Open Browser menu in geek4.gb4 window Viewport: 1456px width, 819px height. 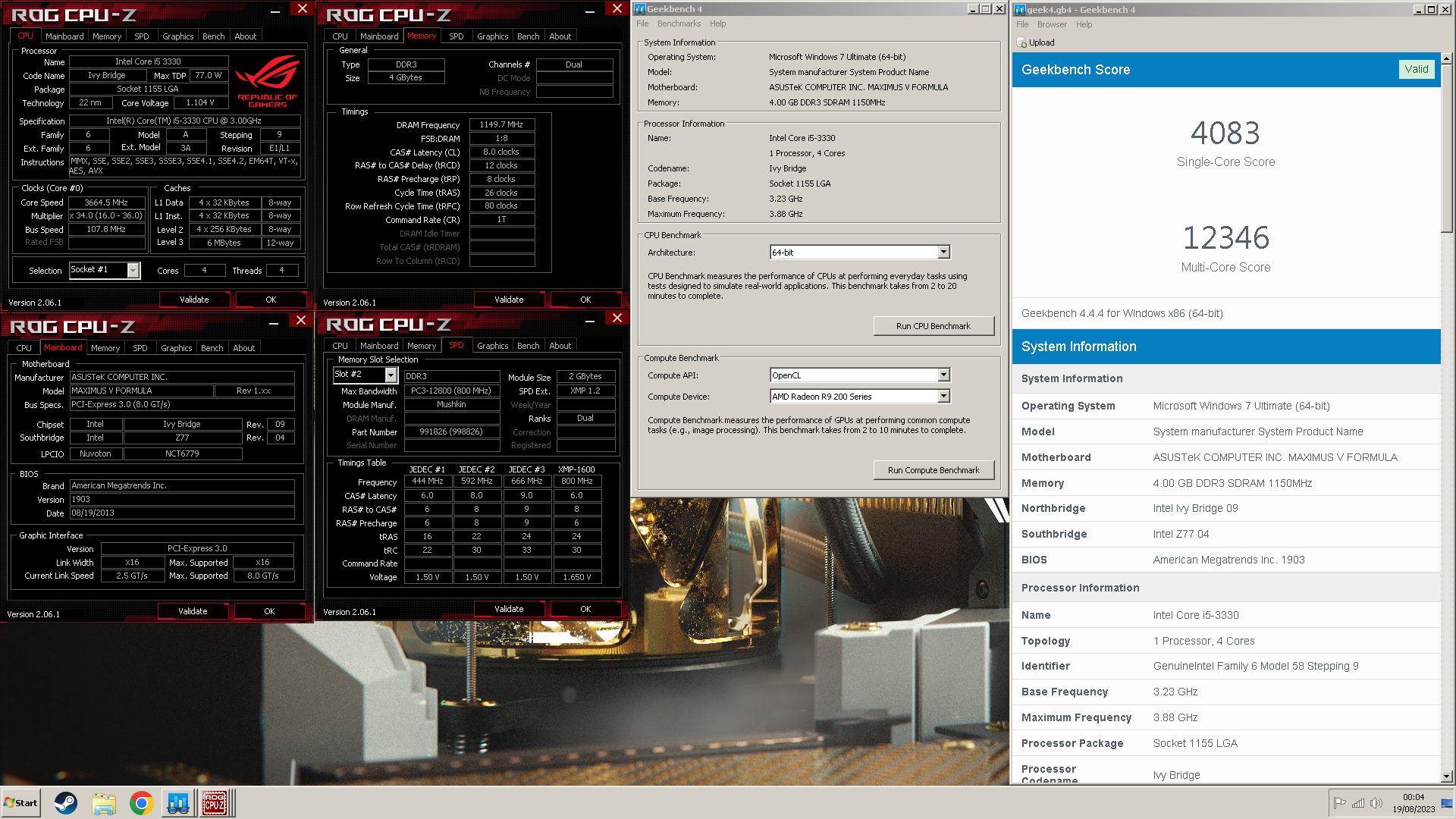coord(1052,24)
